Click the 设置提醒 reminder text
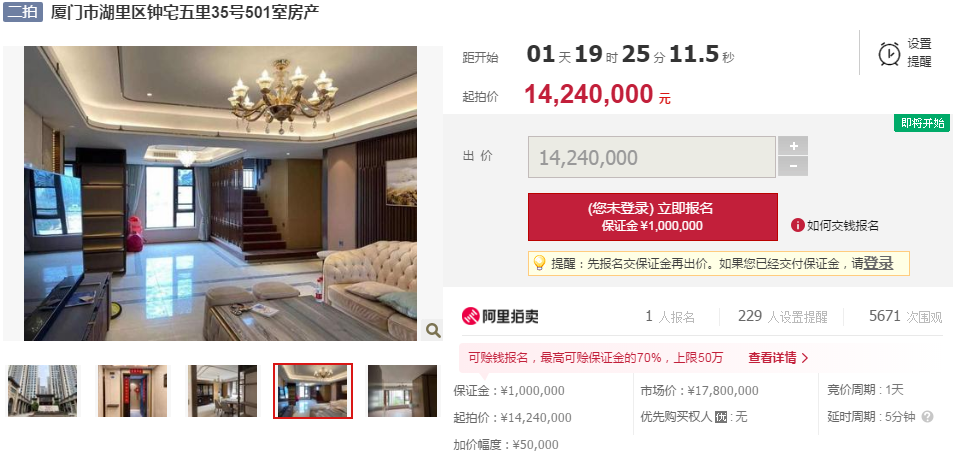The image size is (953, 456). pyautogui.click(x=920, y=53)
